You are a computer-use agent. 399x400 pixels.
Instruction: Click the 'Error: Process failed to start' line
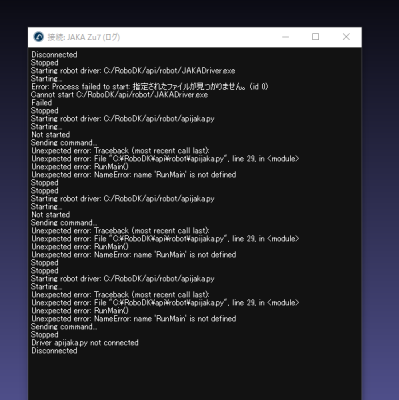[x=150, y=87]
